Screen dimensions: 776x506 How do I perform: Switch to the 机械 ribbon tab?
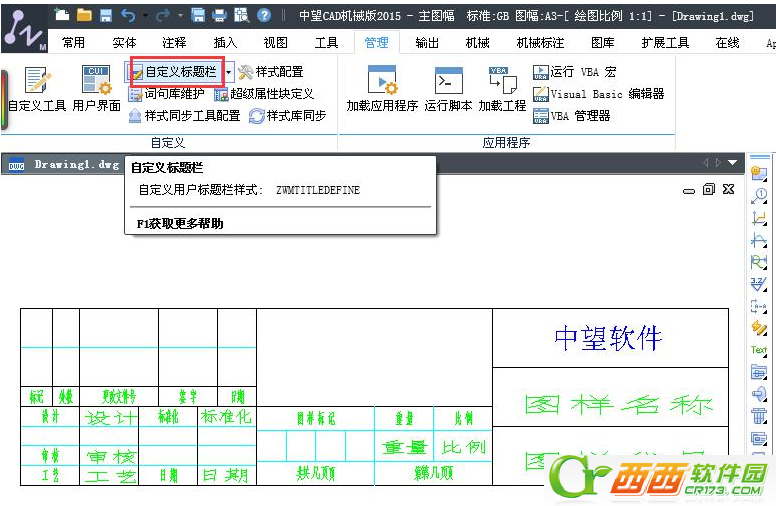click(x=477, y=43)
